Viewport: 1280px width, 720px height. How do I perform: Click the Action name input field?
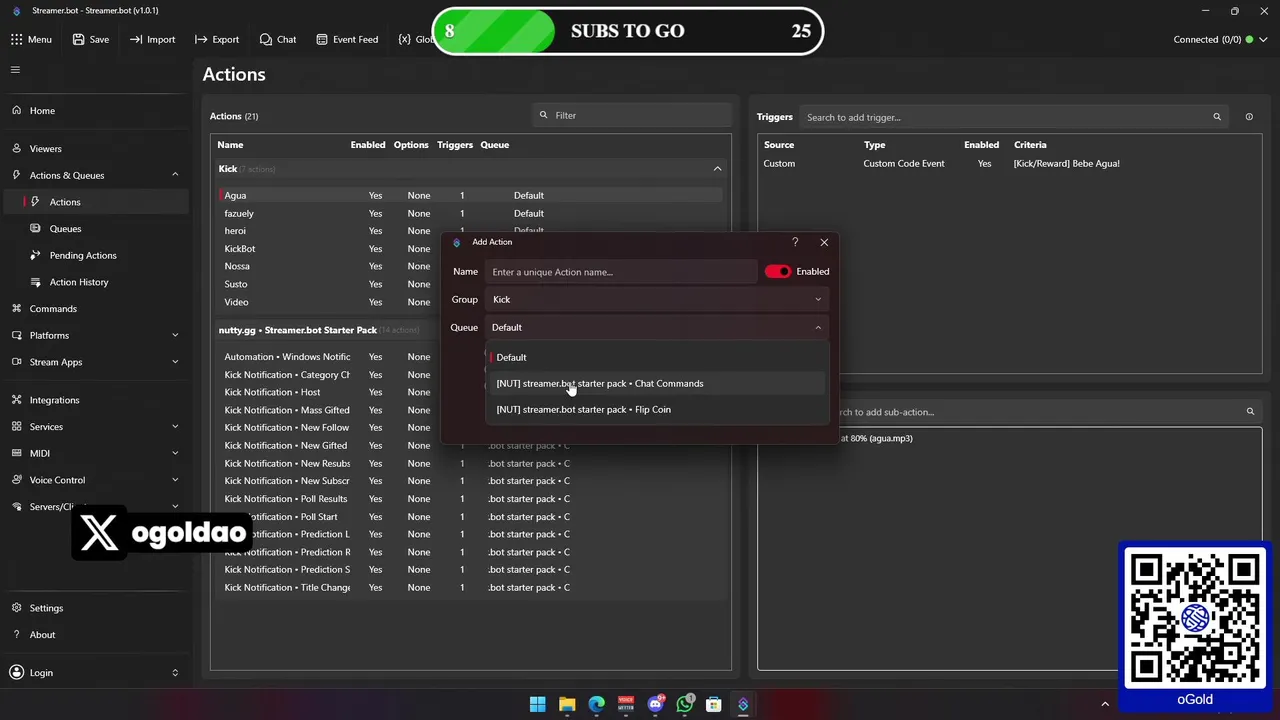coord(621,272)
